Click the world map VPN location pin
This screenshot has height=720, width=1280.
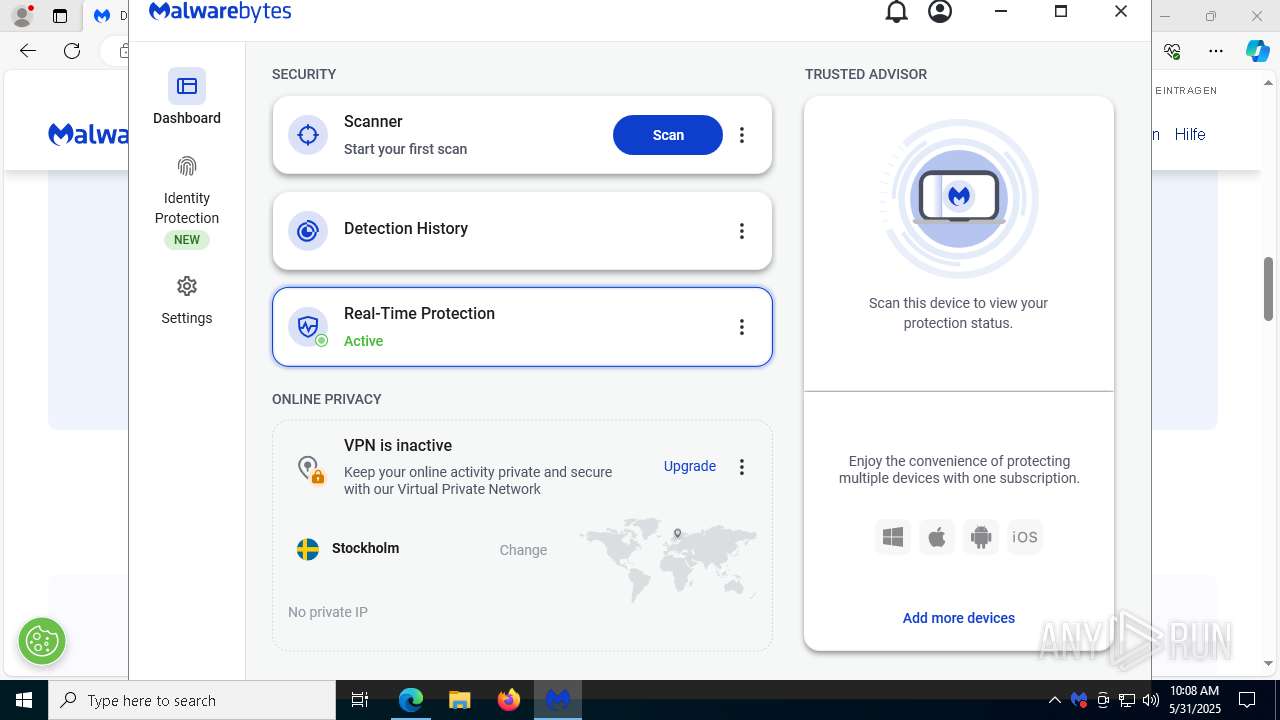pos(677,534)
